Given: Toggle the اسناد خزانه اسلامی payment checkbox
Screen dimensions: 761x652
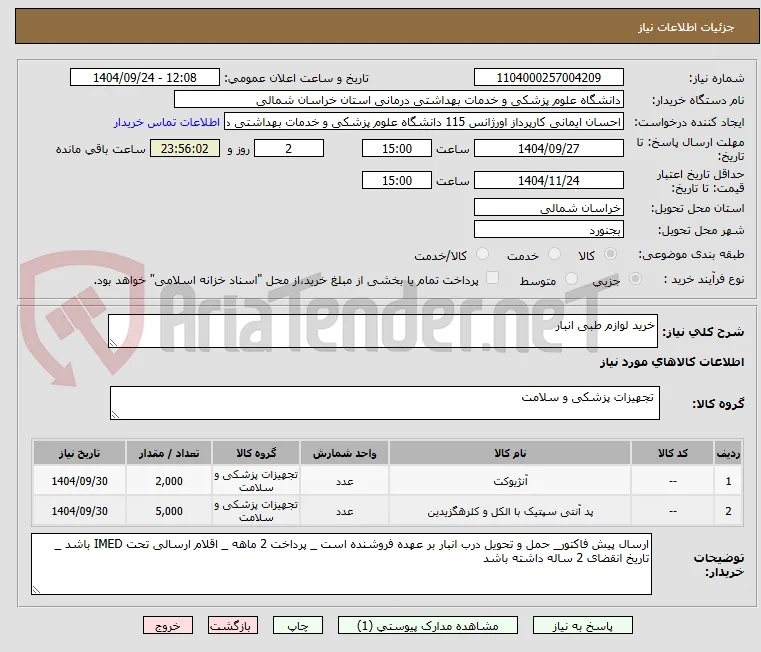Looking at the screenshot, I should pyautogui.click(x=492, y=278).
